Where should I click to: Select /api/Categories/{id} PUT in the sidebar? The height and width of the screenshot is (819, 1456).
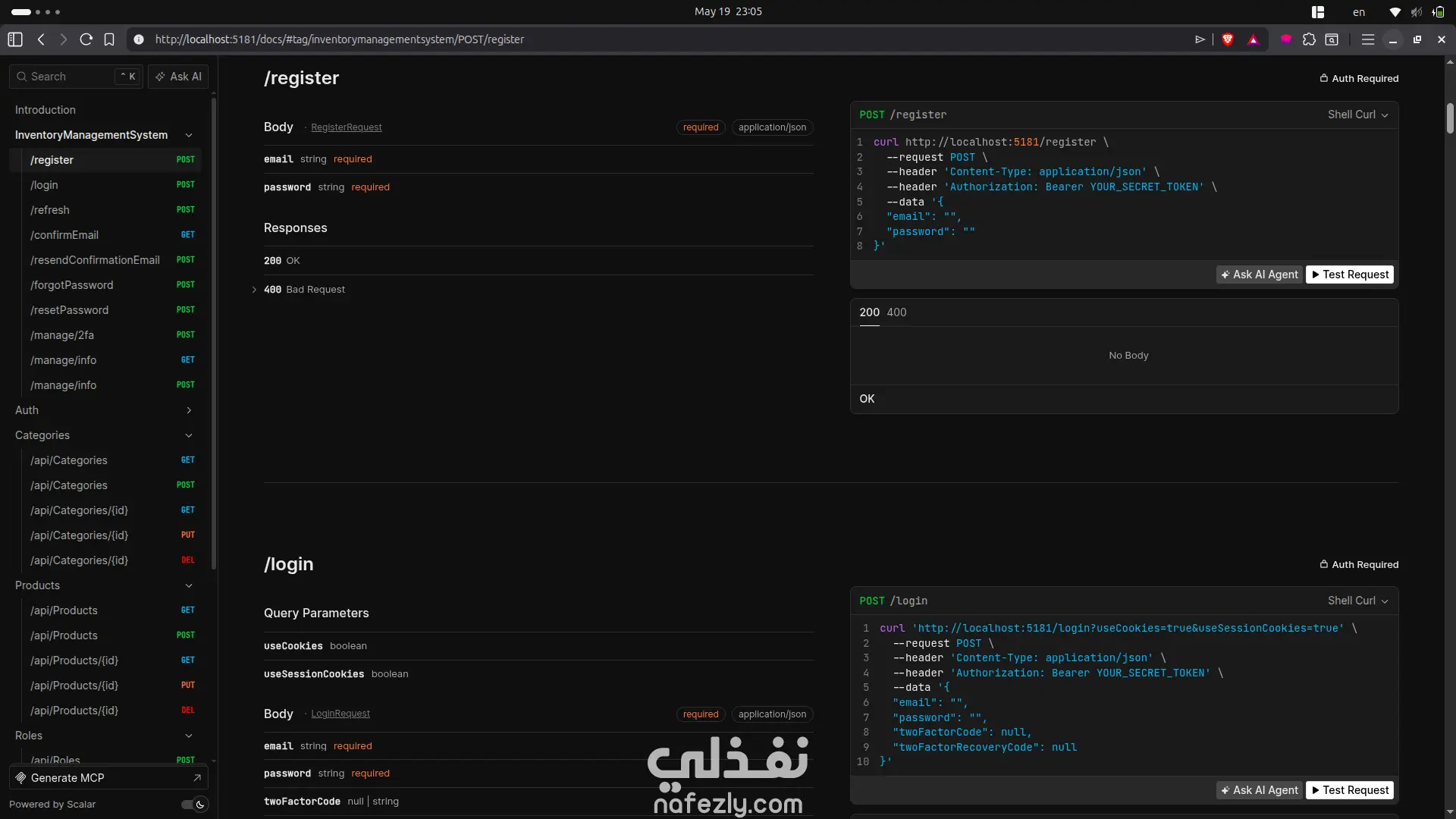coord(105,535)
